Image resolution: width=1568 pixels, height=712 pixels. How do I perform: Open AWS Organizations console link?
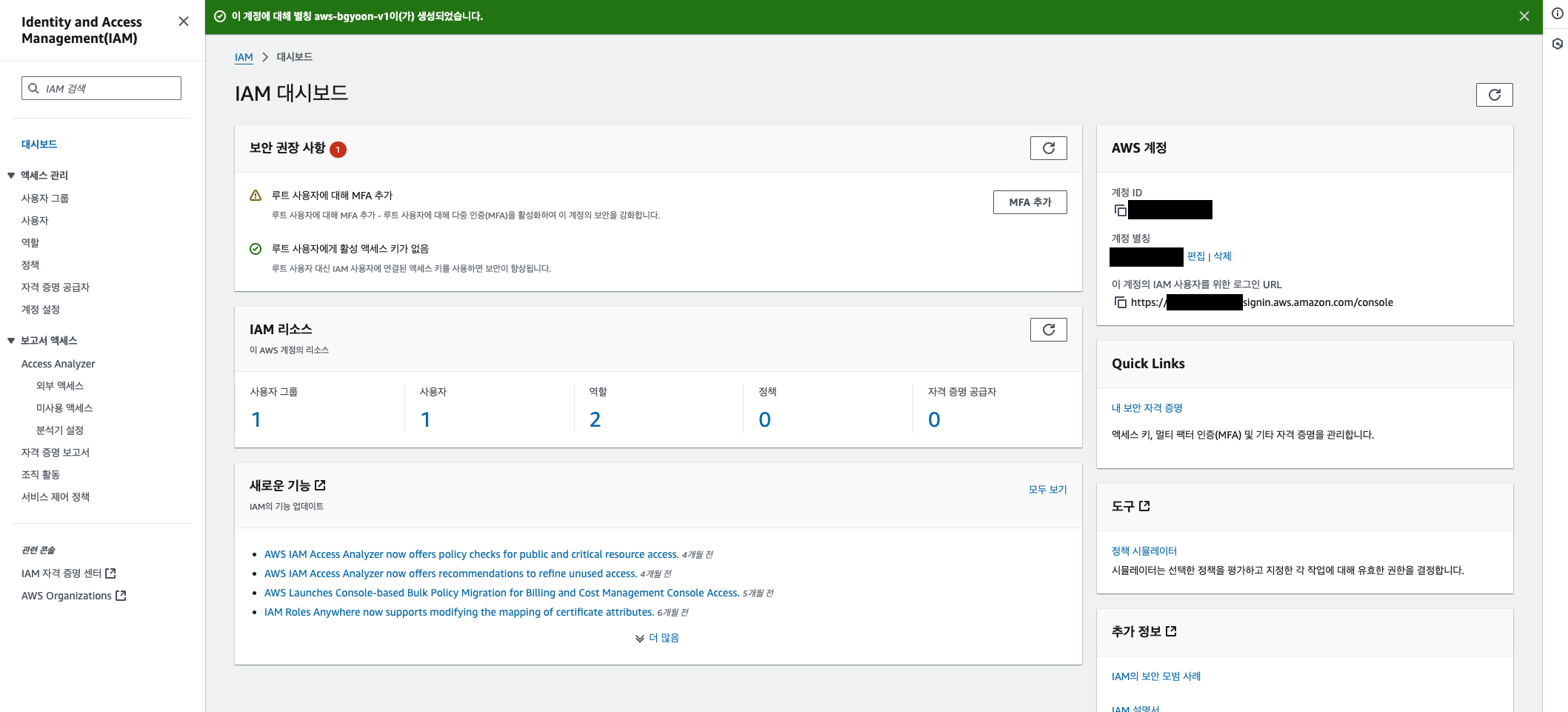pyautogui.click(x=74, y=596)
